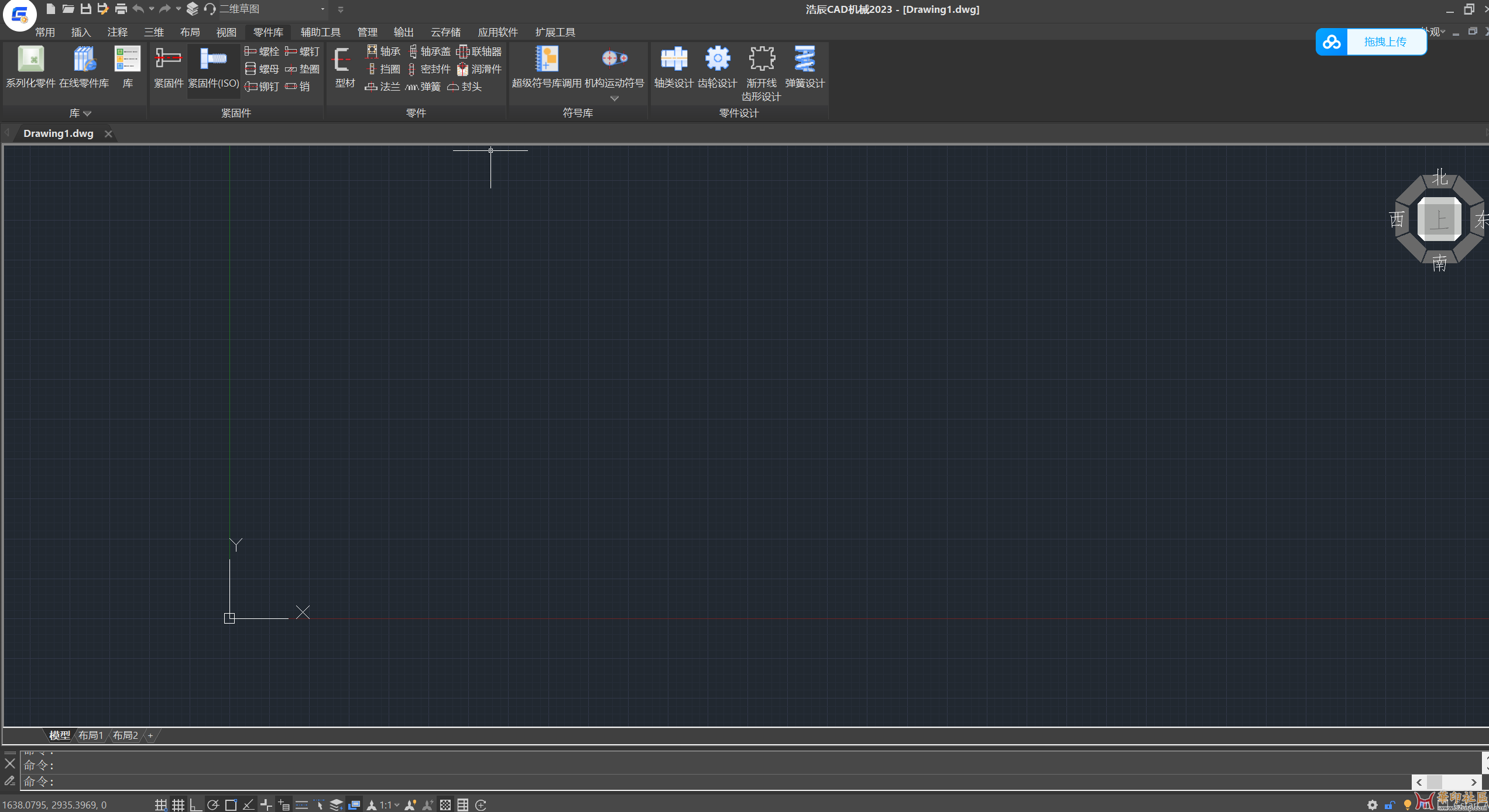The image size is (1489, 812).
Task: Toggle grid display in status bar
Action: click(179, 805)
